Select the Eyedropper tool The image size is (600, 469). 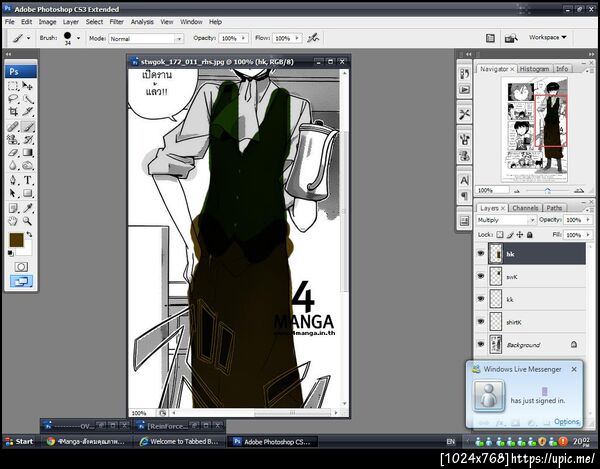tap(28, 208)
